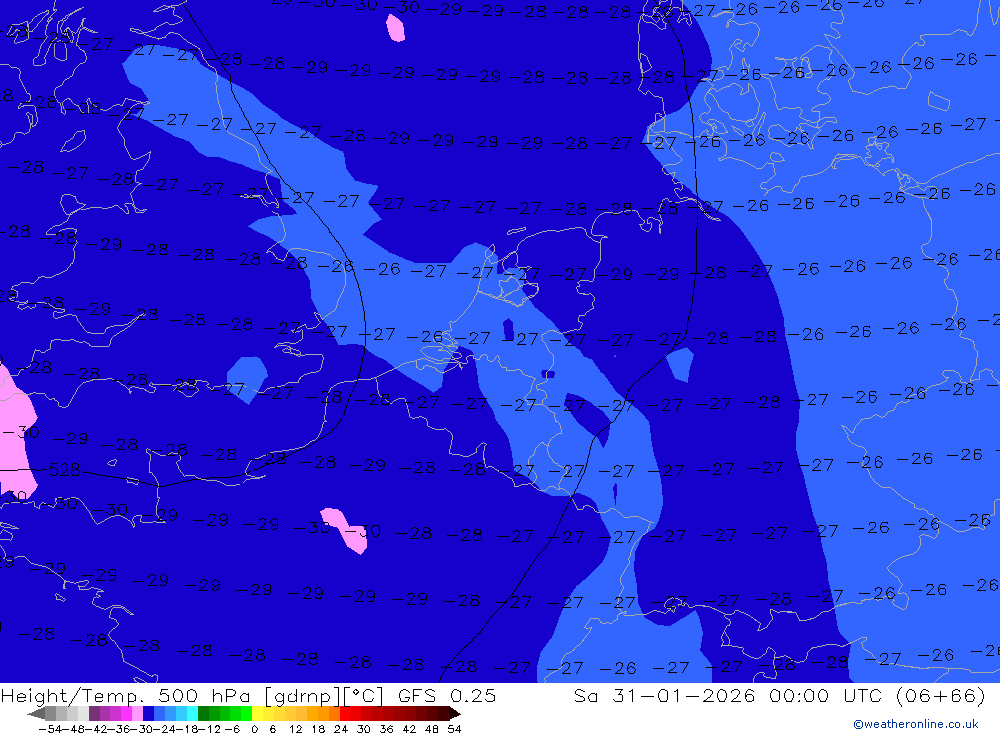The width and height of the screenshot is (1000, 733).
Task: Click the bright green swatch in the legend bar
Action: click(246, 714)
